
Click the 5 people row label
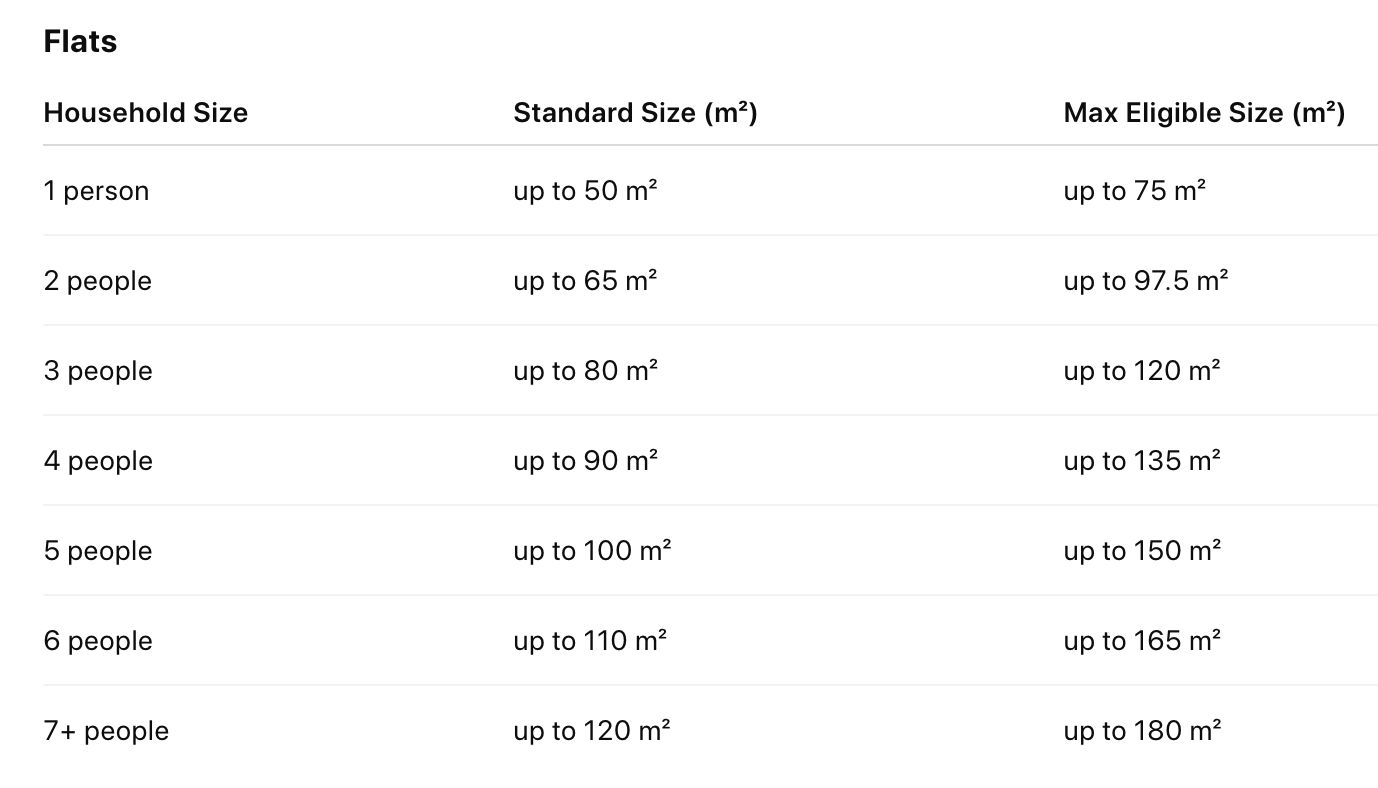98,551
